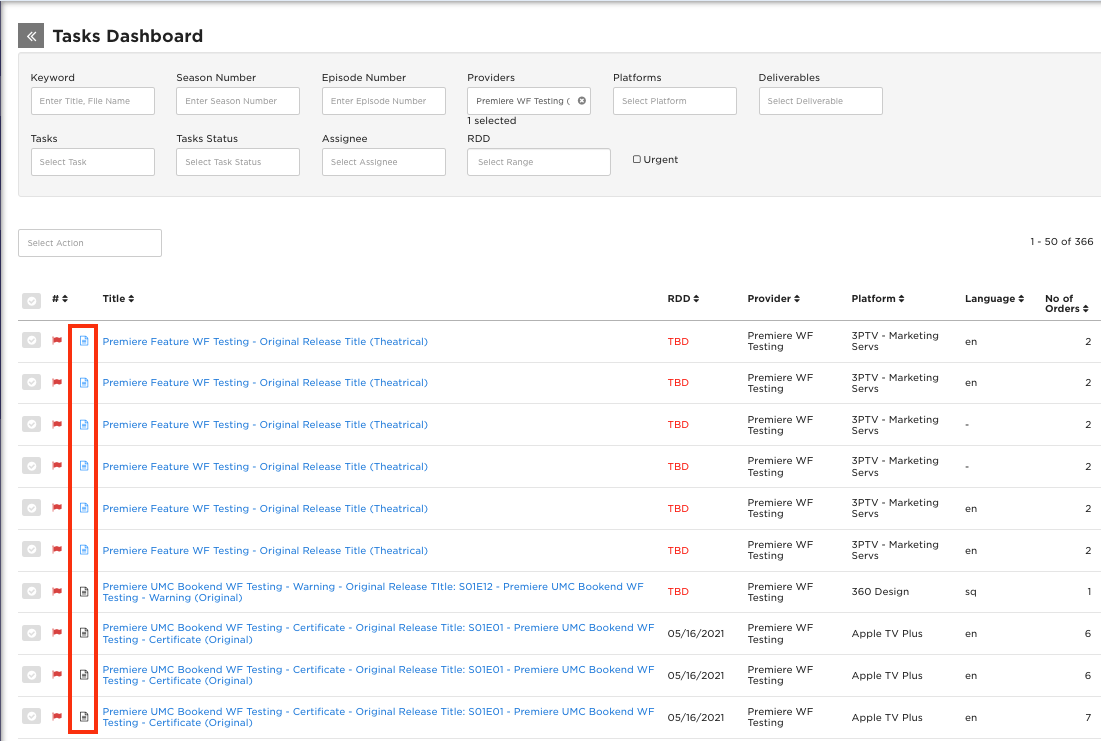Open the Certificate title link with 7 orders
Image resolution: width=1101 pixels, height=741 pixels.
(x=378, y=716)
